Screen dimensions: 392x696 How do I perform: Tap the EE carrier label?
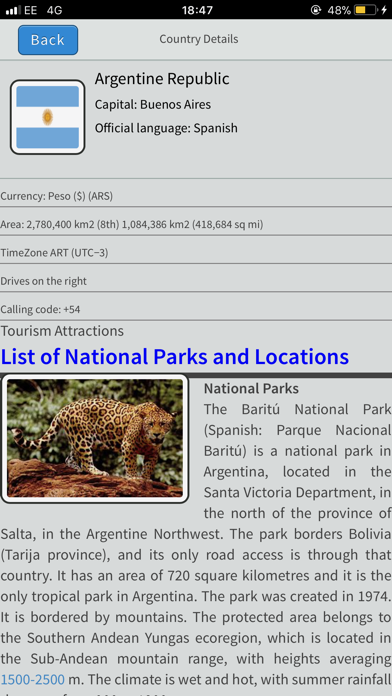pyautogui.click(x=31, y=10)
